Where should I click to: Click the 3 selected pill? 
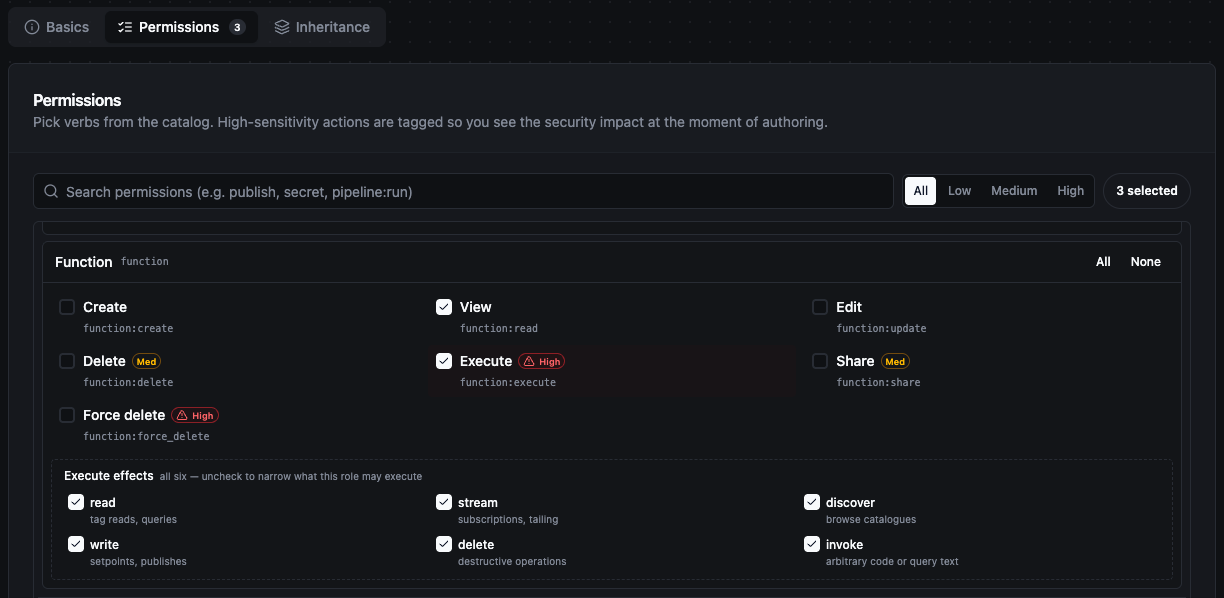coord(1147,191)
